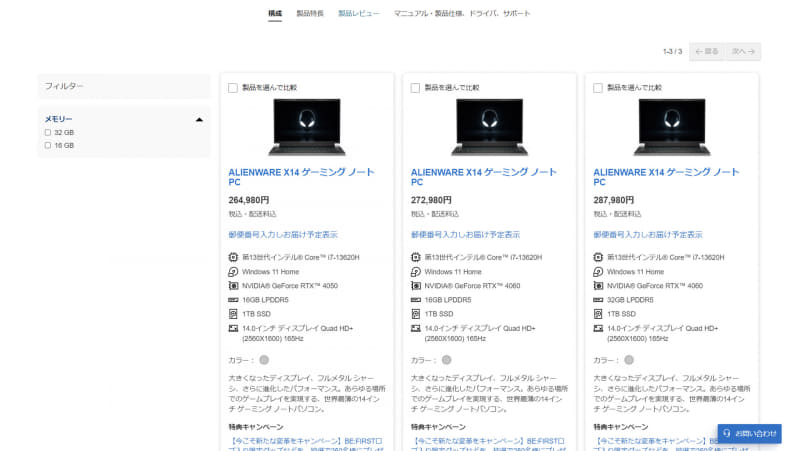Collapse the メモリー filter section
The width and height of the screenshot is (800, 451).
pos(199,119)
